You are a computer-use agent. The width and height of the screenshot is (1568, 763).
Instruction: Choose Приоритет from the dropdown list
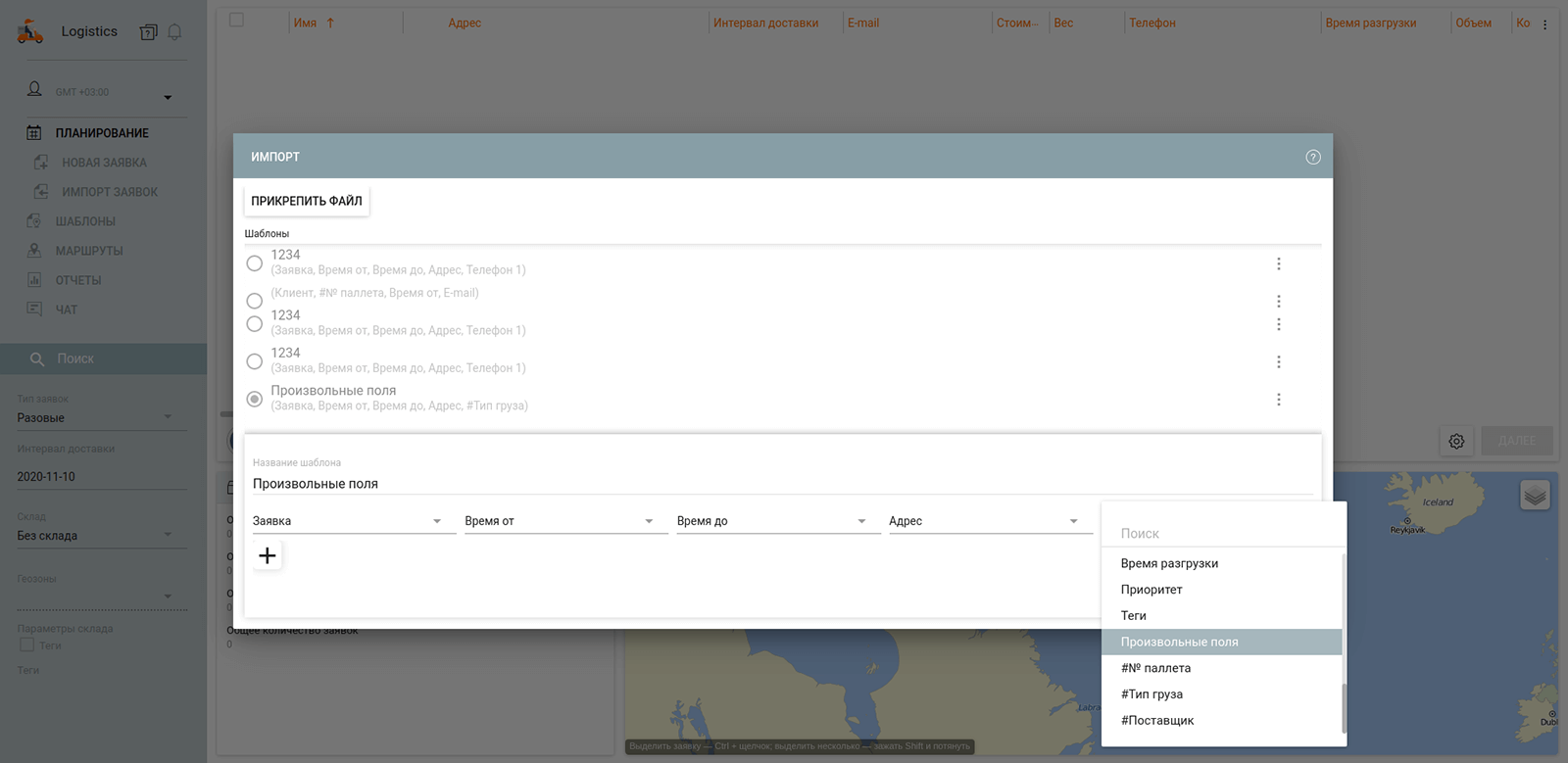click(x=1151, y=590)
